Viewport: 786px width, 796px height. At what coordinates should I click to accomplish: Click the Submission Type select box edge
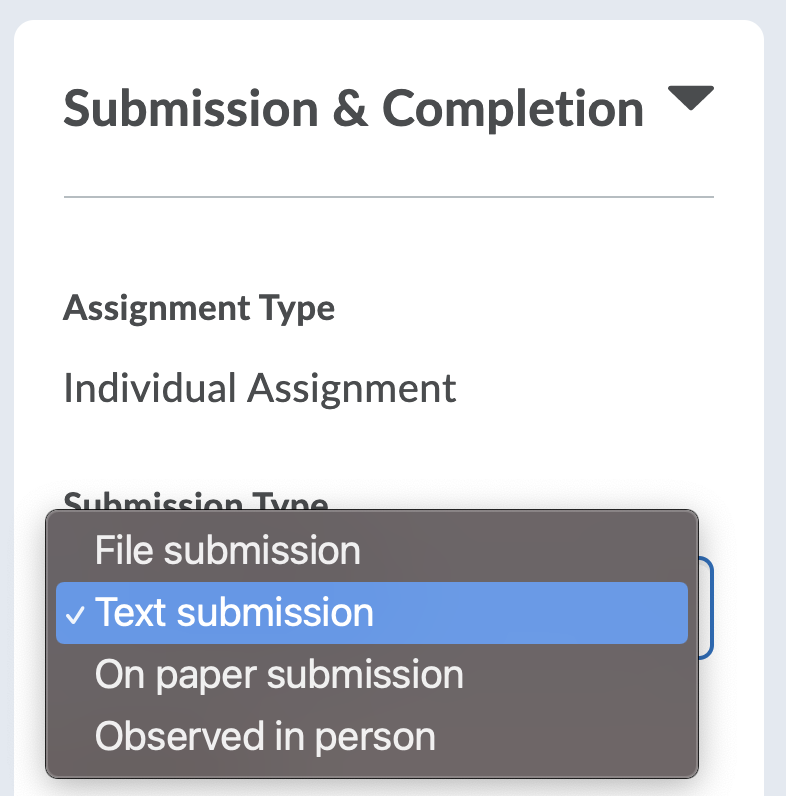tap(707, 608)
